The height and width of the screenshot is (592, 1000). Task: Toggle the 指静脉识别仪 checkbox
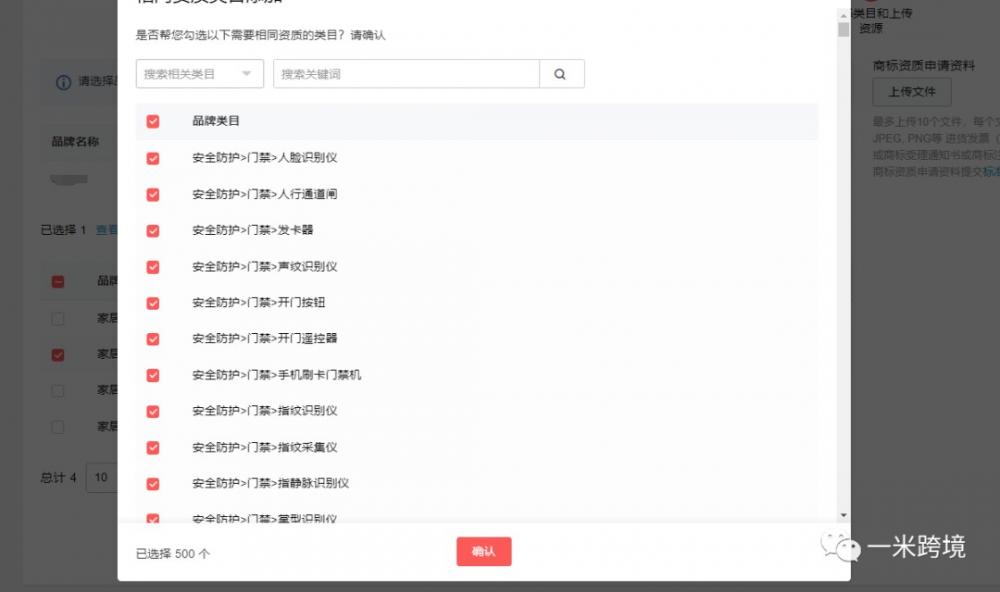[153, 484]
